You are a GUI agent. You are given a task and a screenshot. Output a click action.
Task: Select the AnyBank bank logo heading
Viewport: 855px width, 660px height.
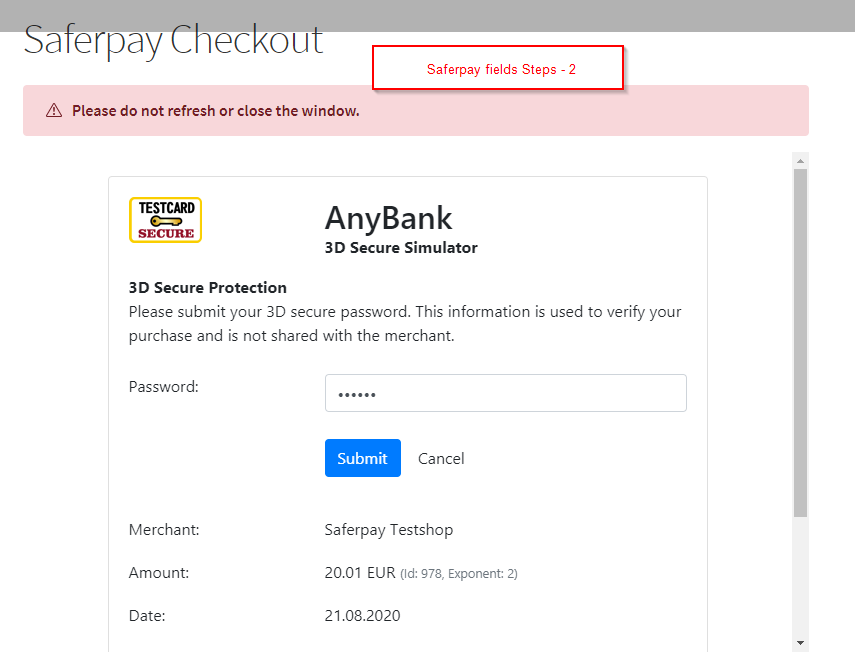coord(388,218)
